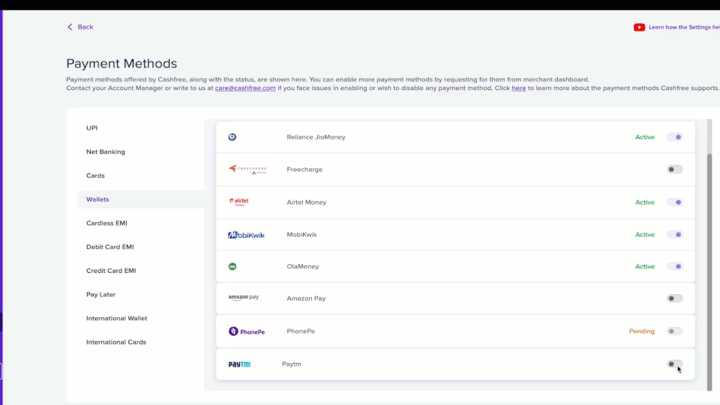Enable the Freecharge wallet toggle
720x405 pixels.
(675, 169)
